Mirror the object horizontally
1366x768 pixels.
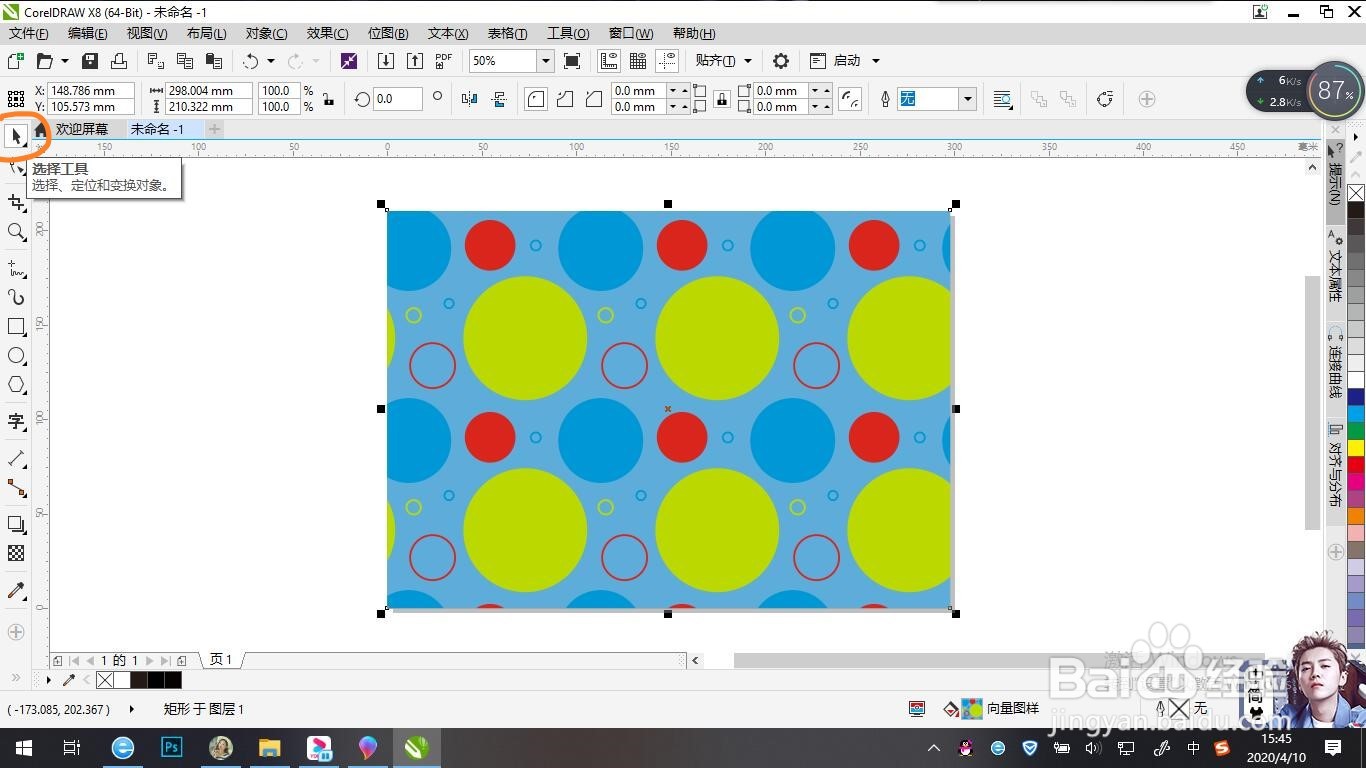(470, 99)
